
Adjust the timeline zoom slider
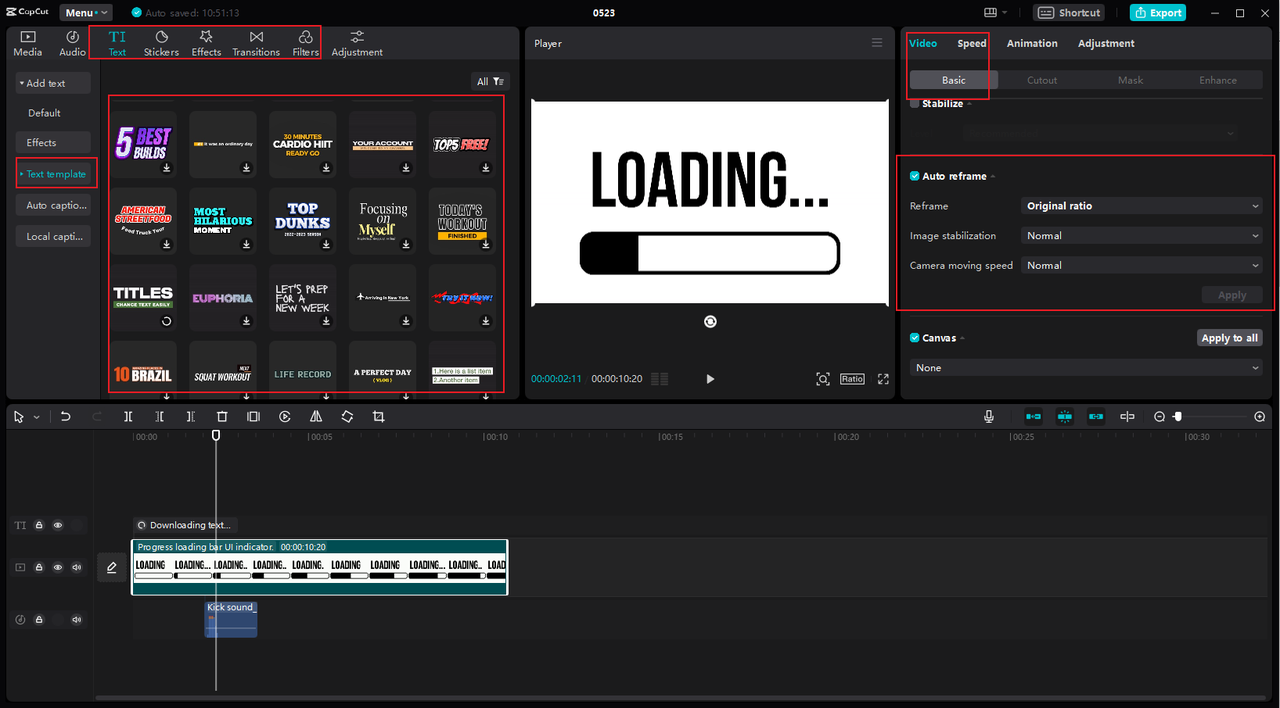pyautogui.click(x=1178, y=416)
